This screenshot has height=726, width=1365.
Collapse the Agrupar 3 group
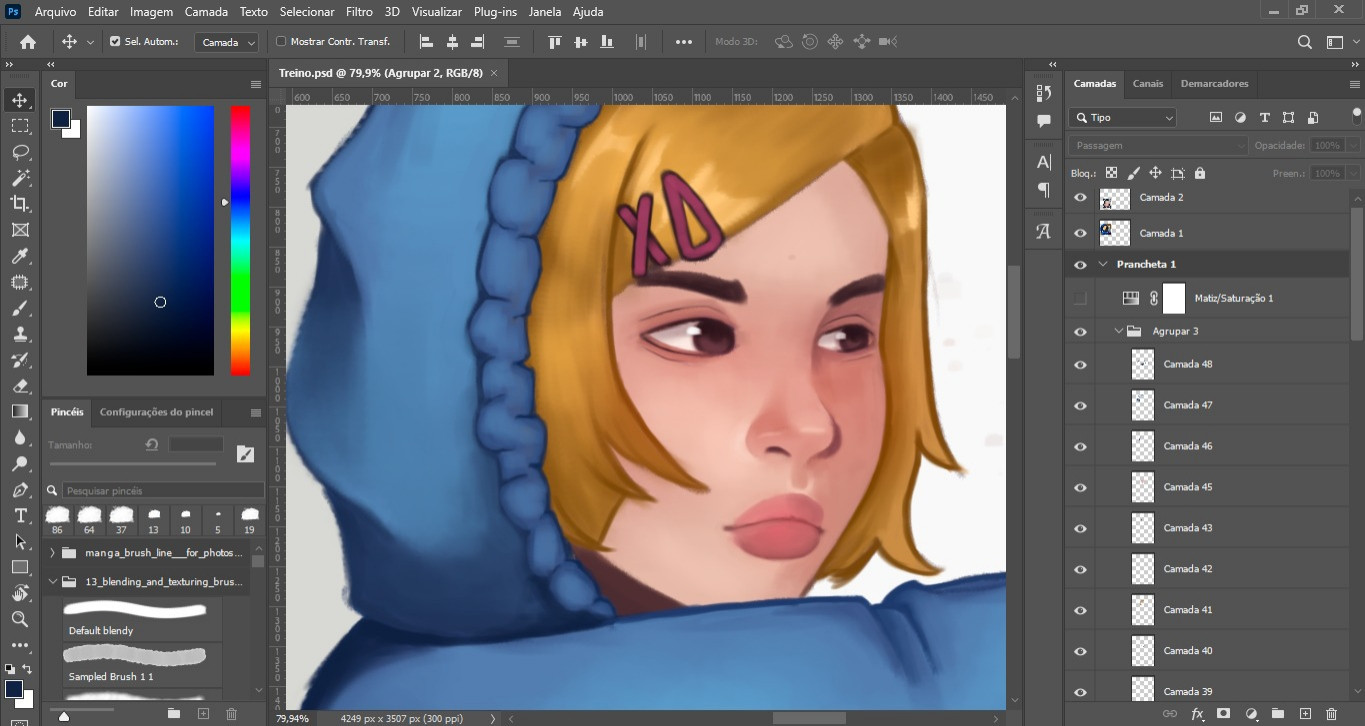[x=1119, y=331]
